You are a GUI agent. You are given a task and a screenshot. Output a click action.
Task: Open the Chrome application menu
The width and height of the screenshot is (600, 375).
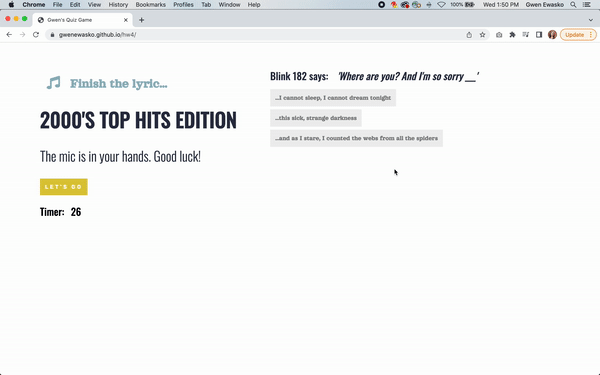[x=34, y=5]
